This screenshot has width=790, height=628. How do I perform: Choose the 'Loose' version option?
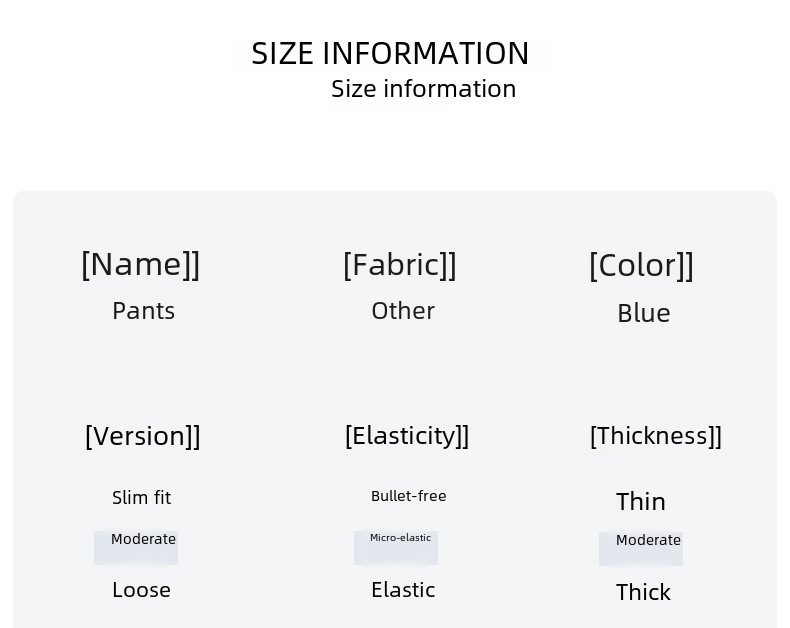click(141, 590)
